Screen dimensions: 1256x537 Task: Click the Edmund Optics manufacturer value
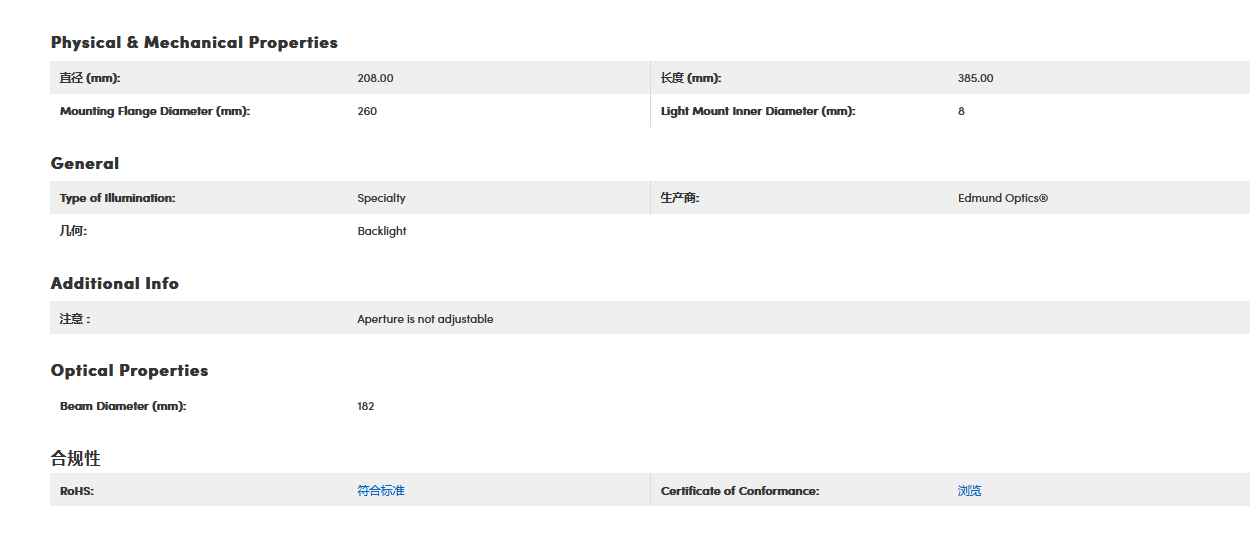[x=1003, y=198]
